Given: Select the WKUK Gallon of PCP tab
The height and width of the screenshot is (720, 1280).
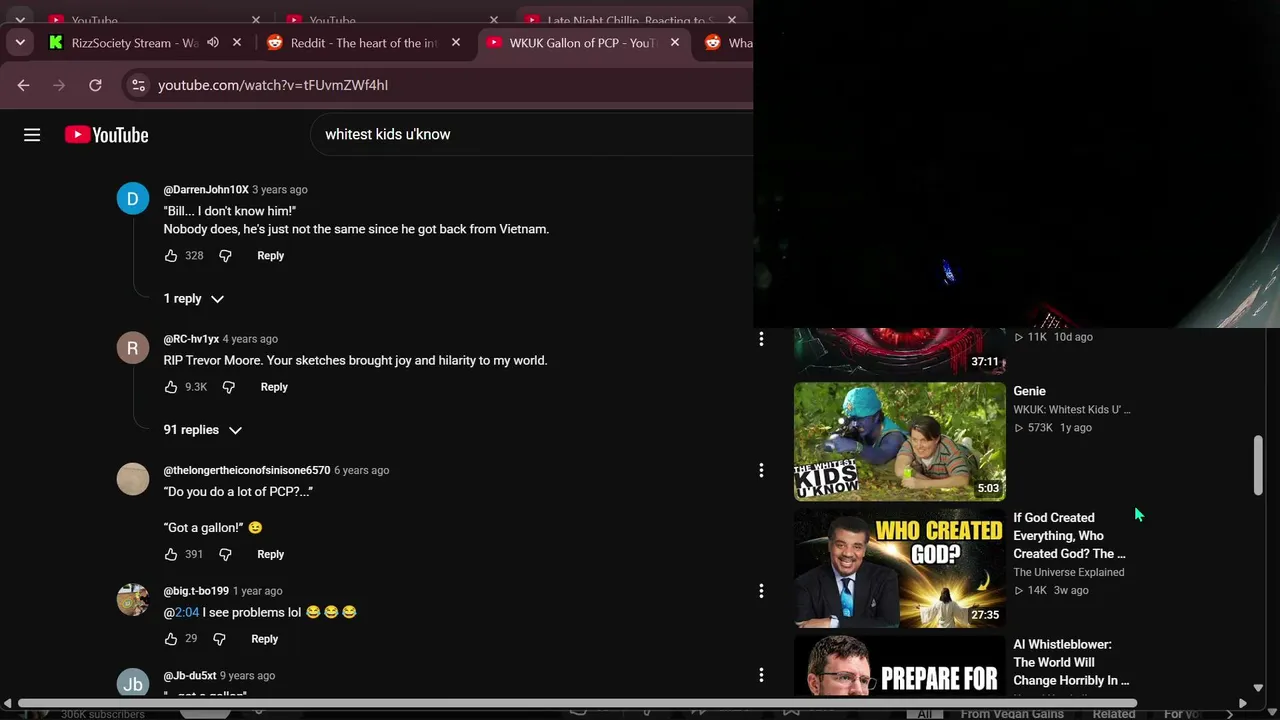Looking at the screenshot, I should pos(582,43).
